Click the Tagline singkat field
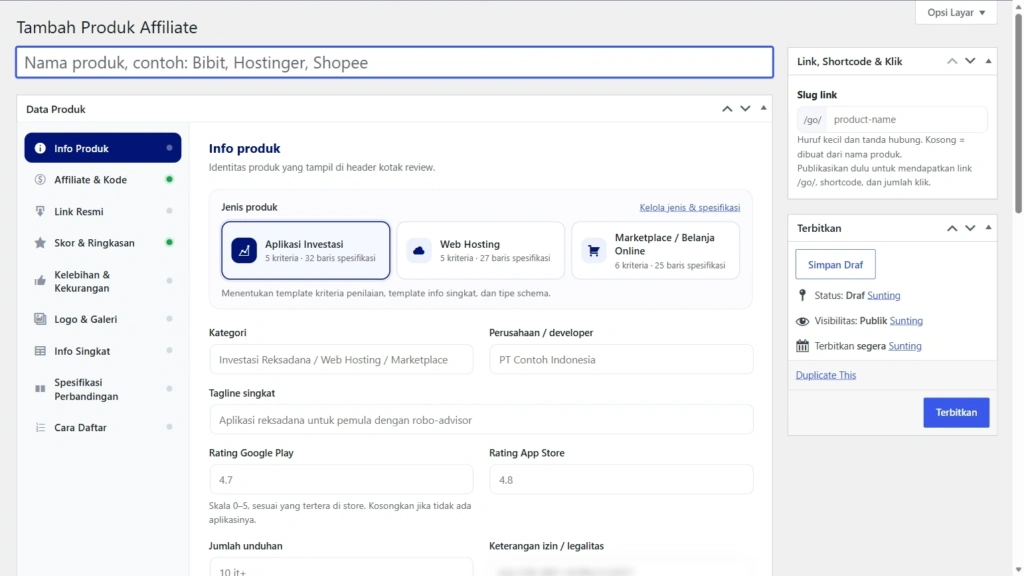This screenshot has height=576, width=1024. (x=481, y=419)
